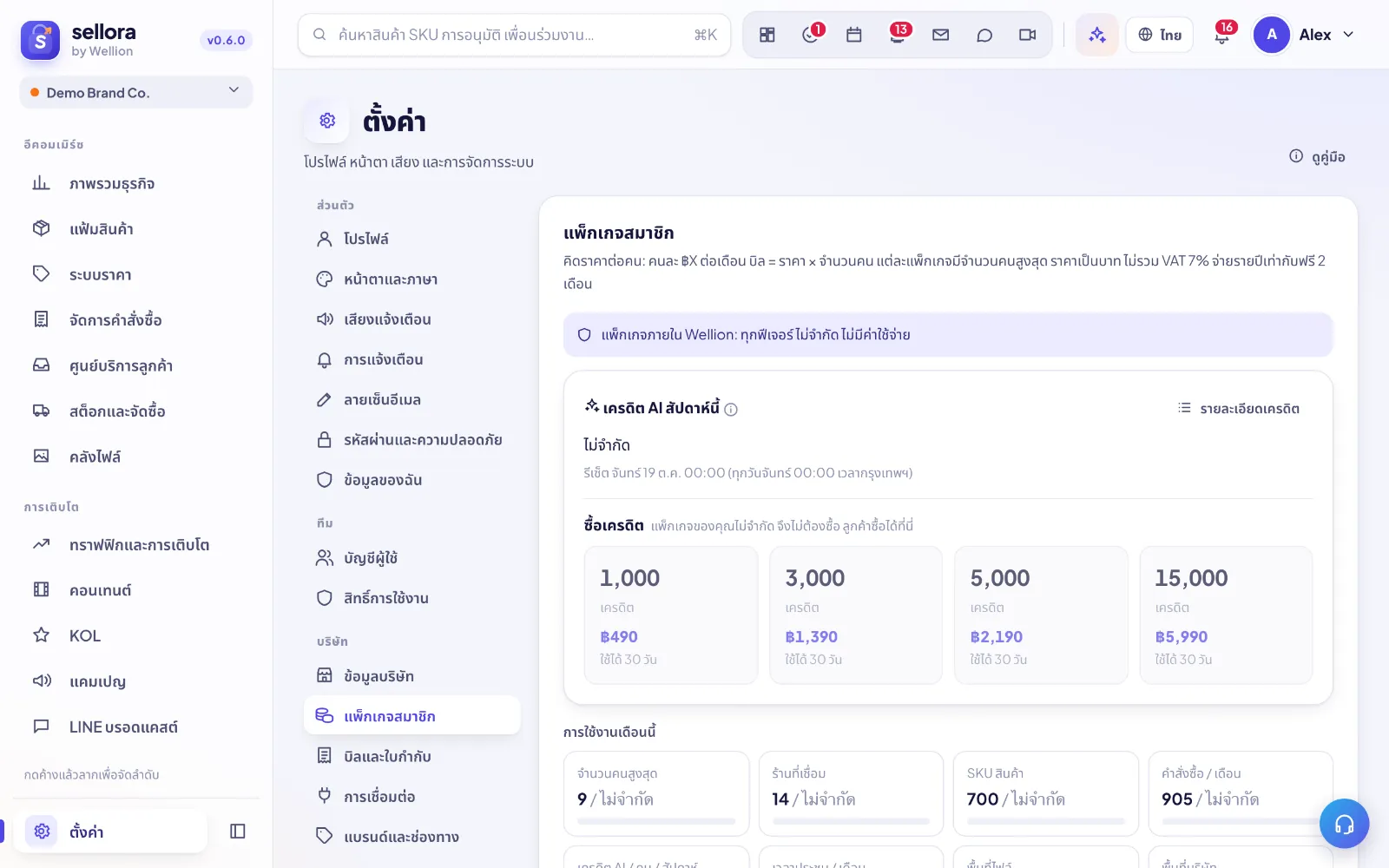Open notifications bell with badge 16
The height and width of the screenshot is (868, 1389).
1222,35
